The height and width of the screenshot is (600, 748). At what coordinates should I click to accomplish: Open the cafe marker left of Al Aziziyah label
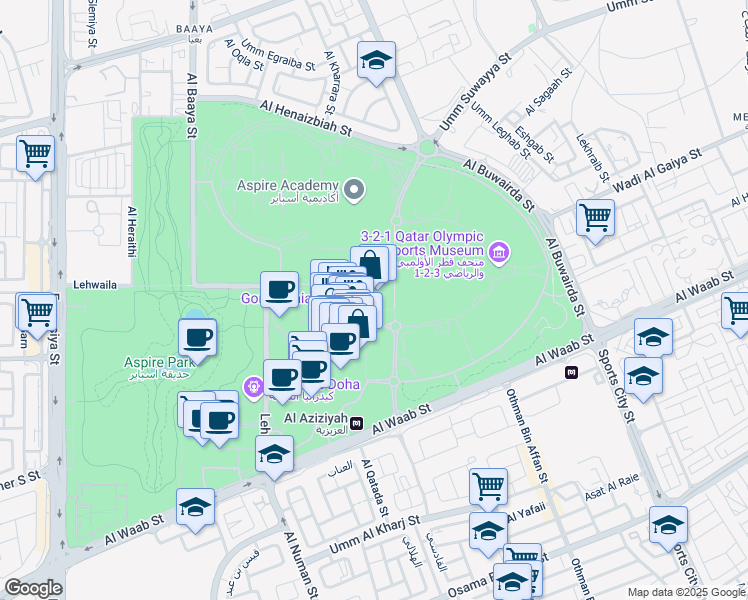(282, 379)
